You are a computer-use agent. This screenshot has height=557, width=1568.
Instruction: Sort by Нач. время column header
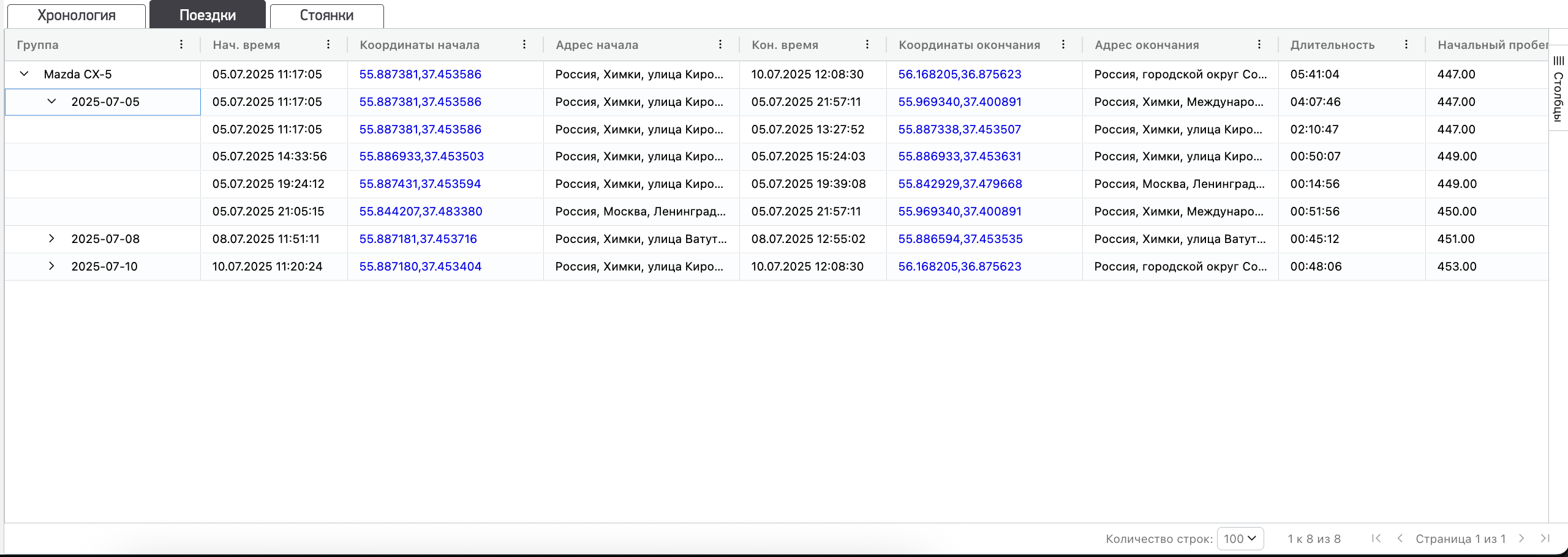tap(246, 45)
